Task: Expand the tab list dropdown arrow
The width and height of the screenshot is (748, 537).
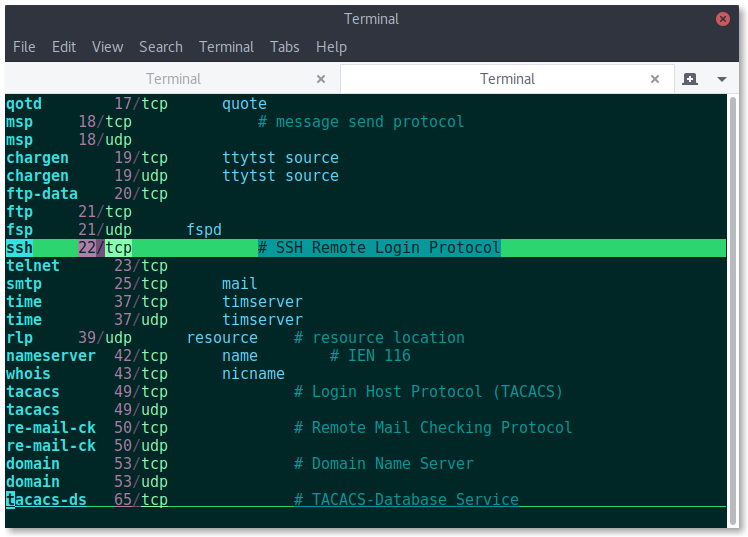Action: [x=722, y=79]
